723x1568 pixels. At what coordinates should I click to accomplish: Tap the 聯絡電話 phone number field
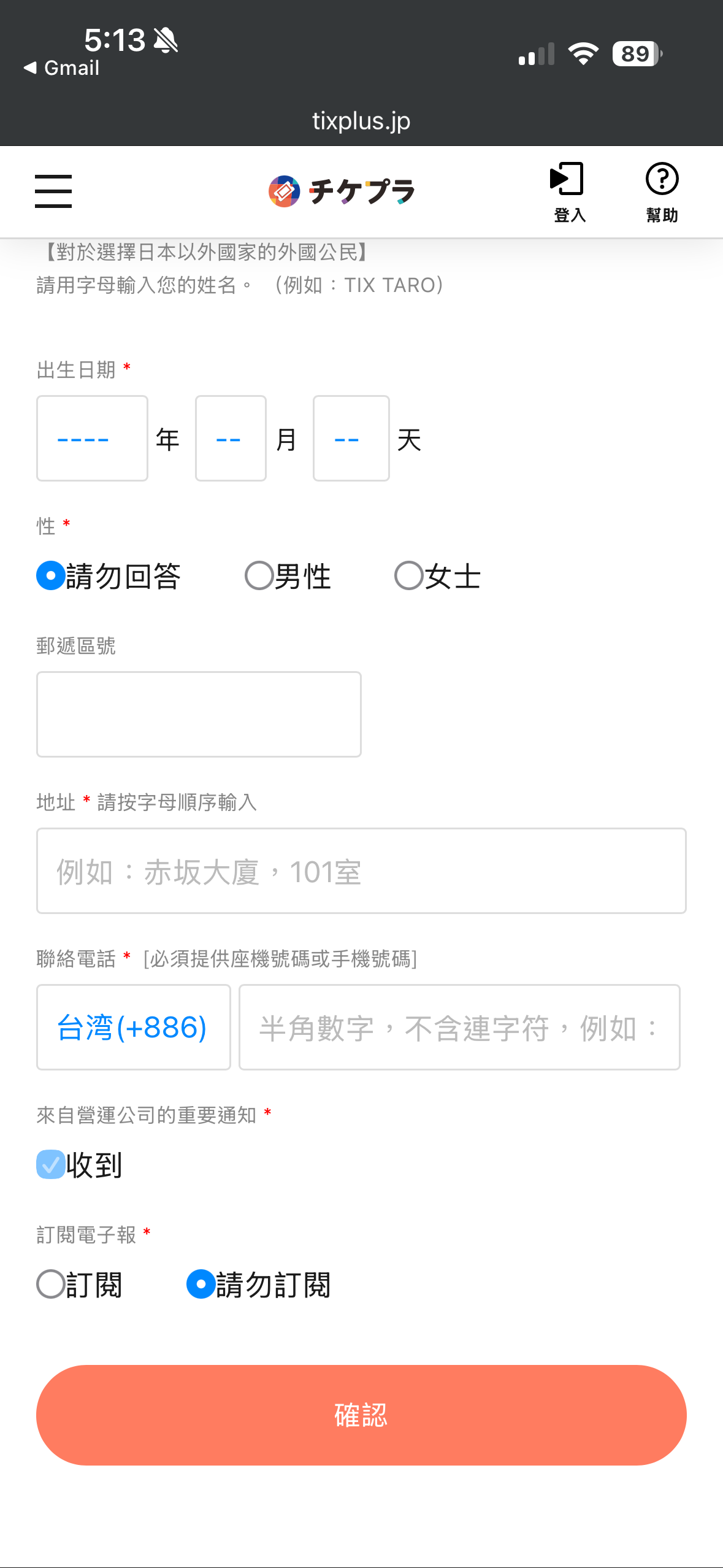click(x=459, y=1028)
